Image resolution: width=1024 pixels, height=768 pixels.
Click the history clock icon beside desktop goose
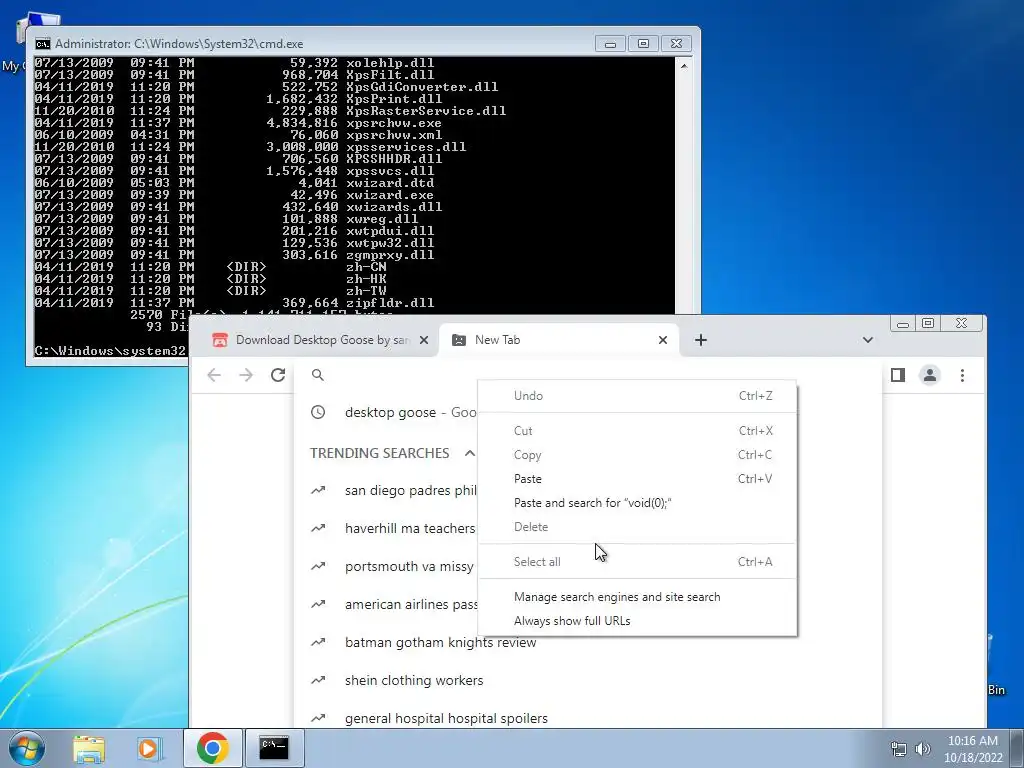coord(318,412)
